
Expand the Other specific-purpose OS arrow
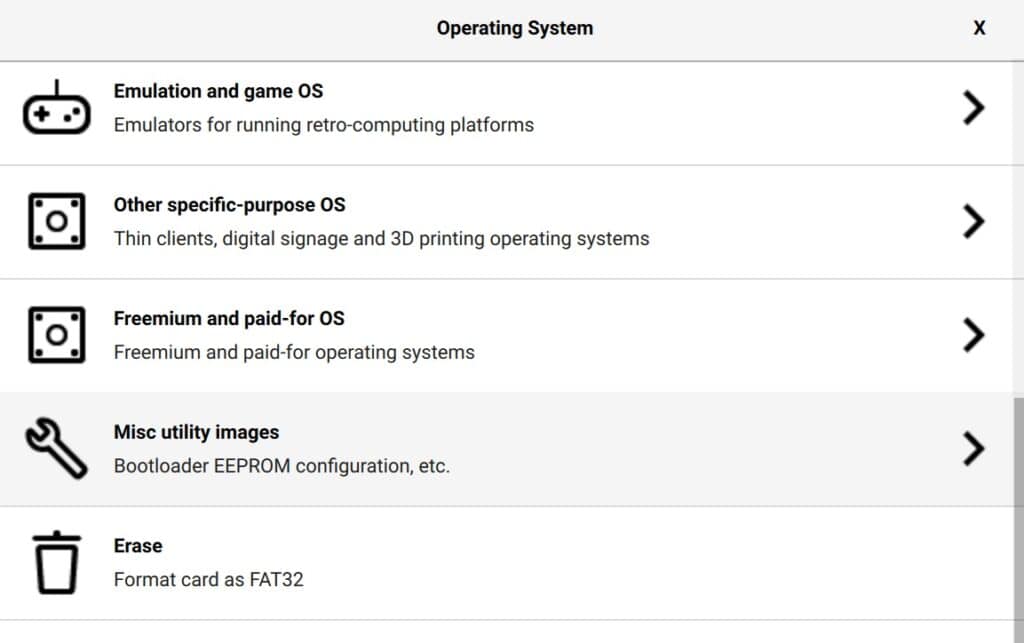coord(973,221)
